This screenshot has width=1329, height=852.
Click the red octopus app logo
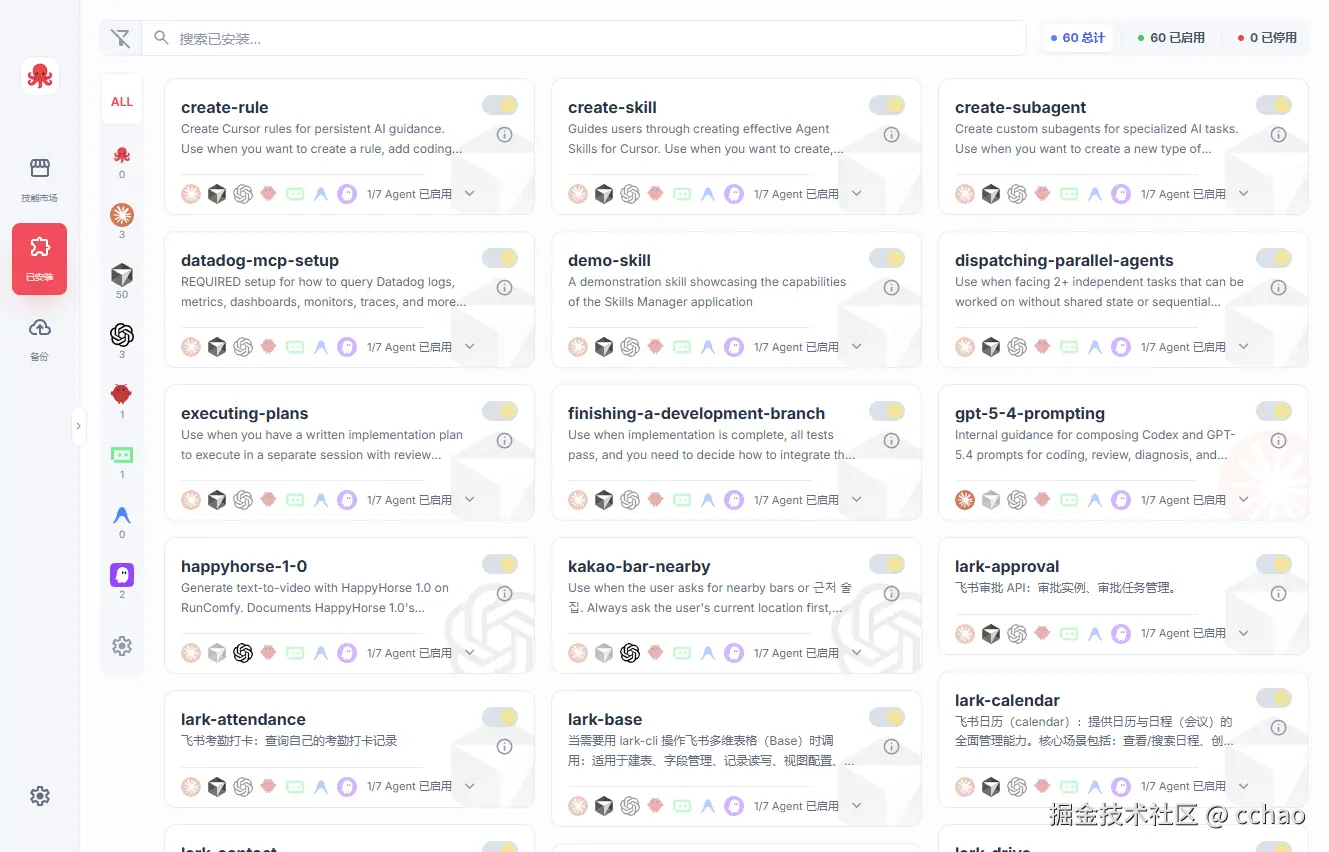point(40,76)
